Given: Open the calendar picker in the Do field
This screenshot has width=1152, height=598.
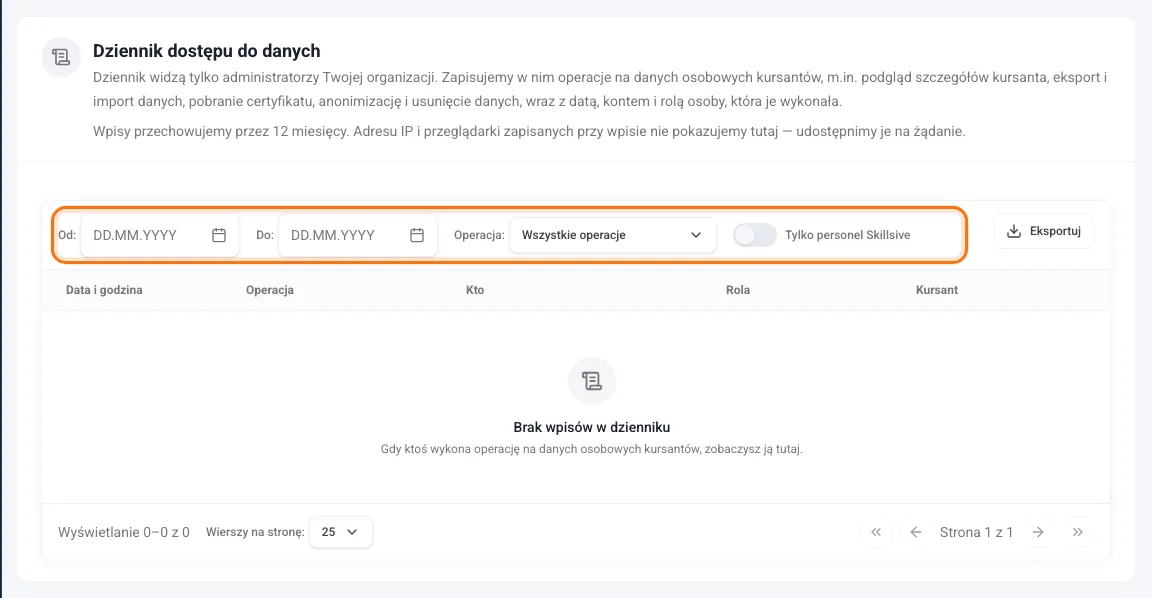Looking at the screenshot, I should [417, 235].
